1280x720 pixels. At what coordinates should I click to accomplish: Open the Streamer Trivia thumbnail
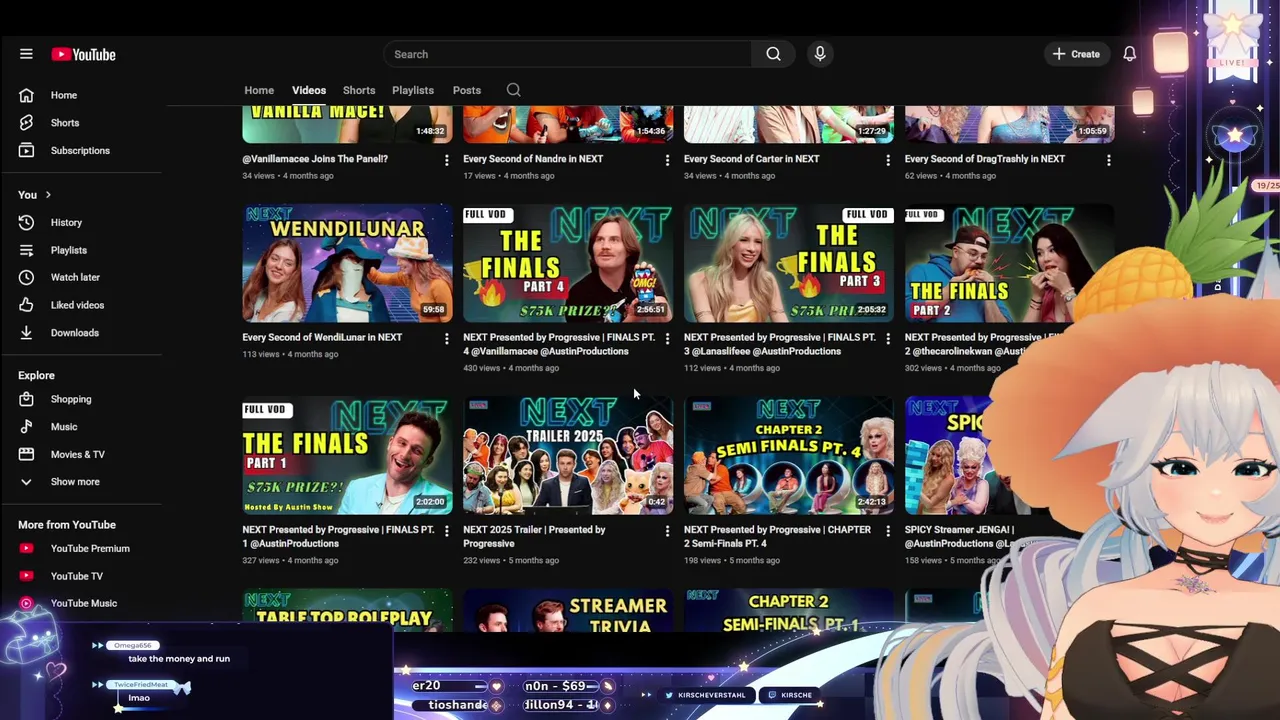[568, 610]
